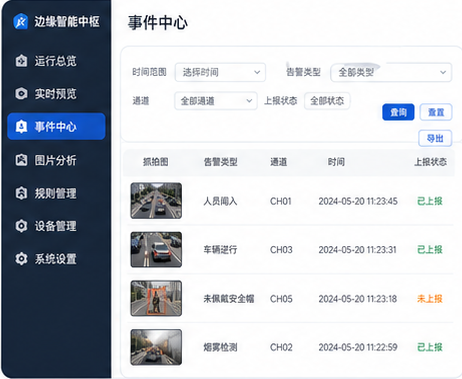Viewport: 462px width, 379px height.
Task: Click the 边缘智能中枢 logo icon
Action: tap(21, 22)
